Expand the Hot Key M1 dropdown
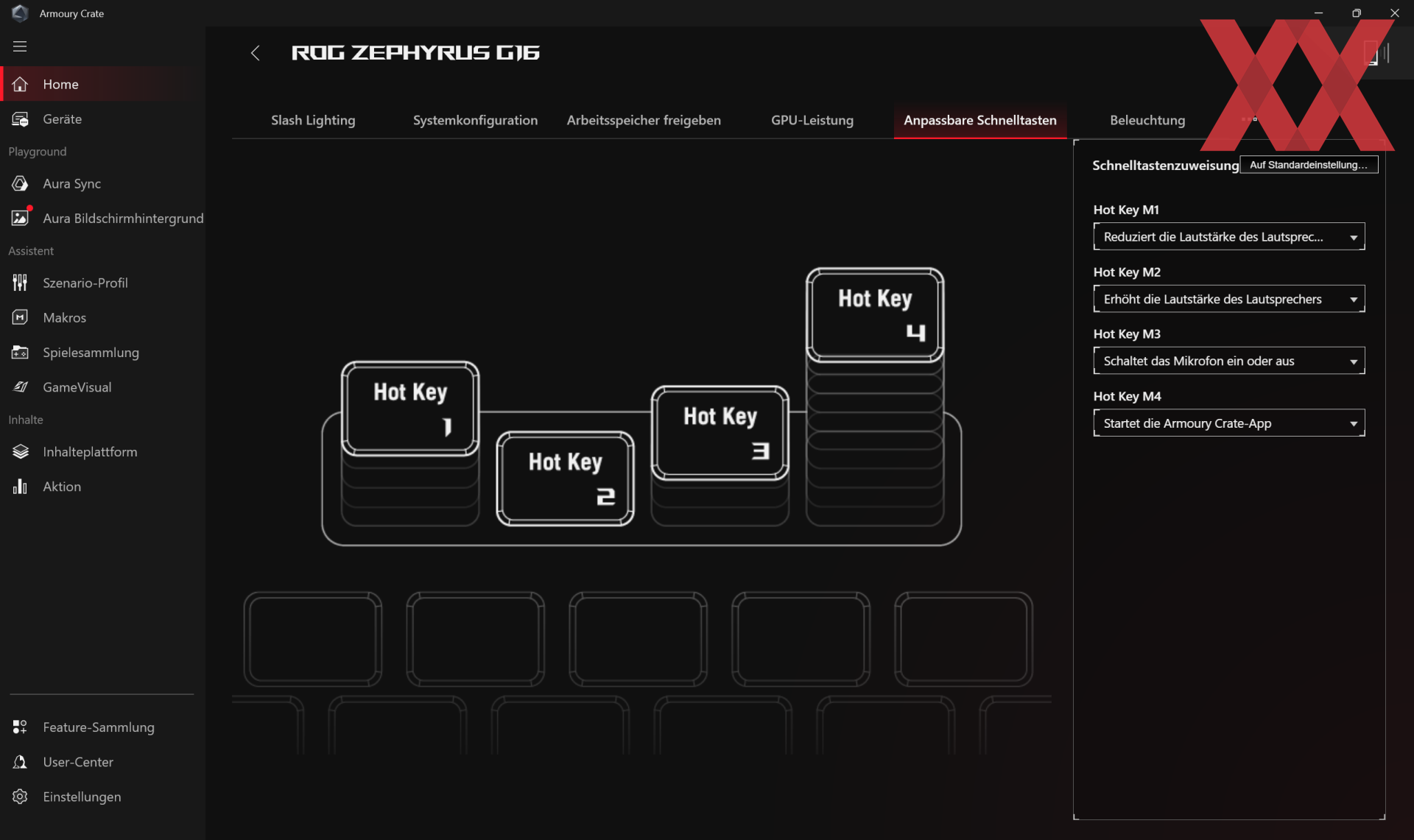The image size is (1414, 840). [1228, 236]
